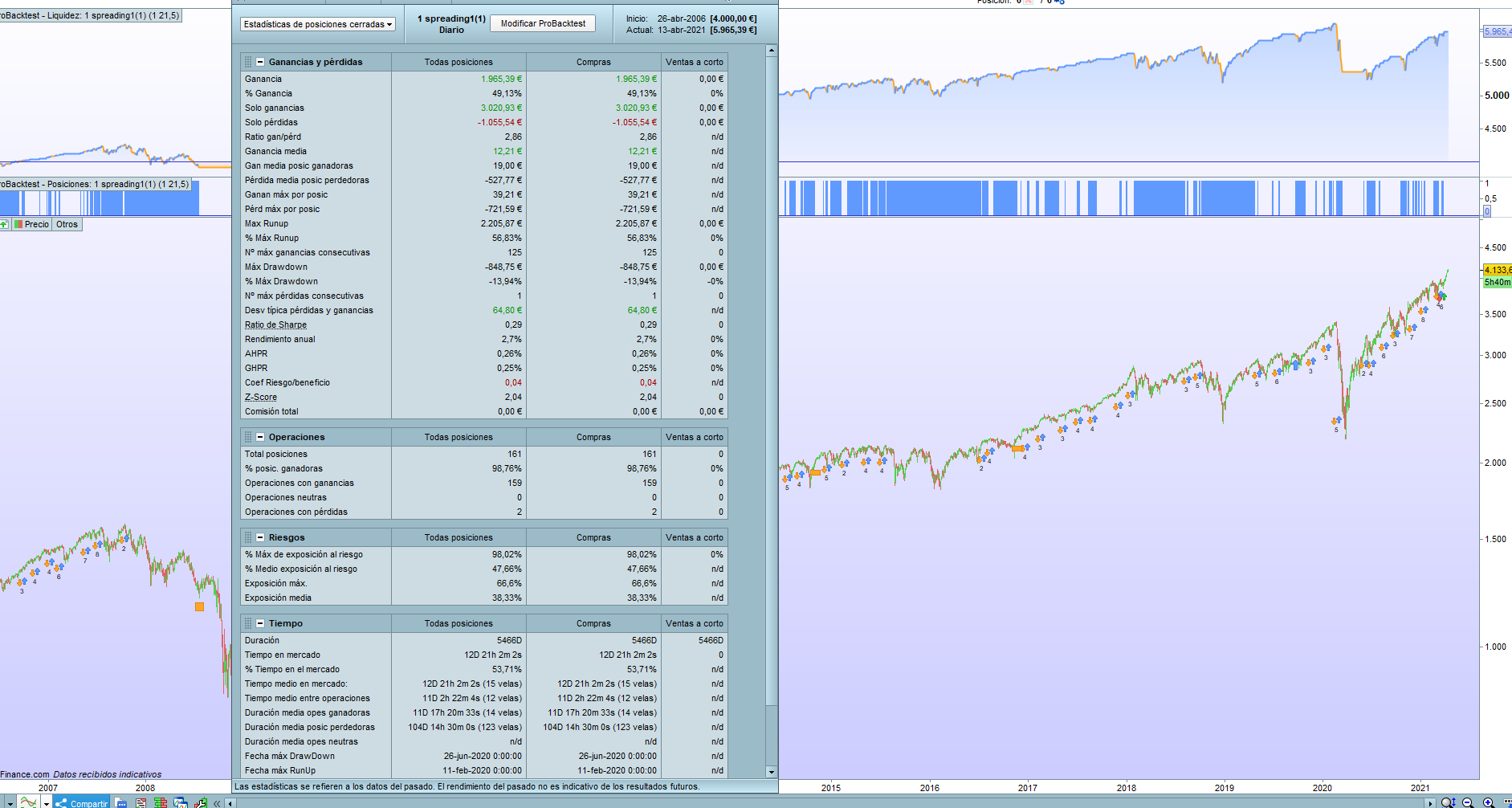Image resolution: width=1512 pixels, height=808 pixels.
Task: Click the Ventas a corto header in Riesgos table
Action: (695, 537)
